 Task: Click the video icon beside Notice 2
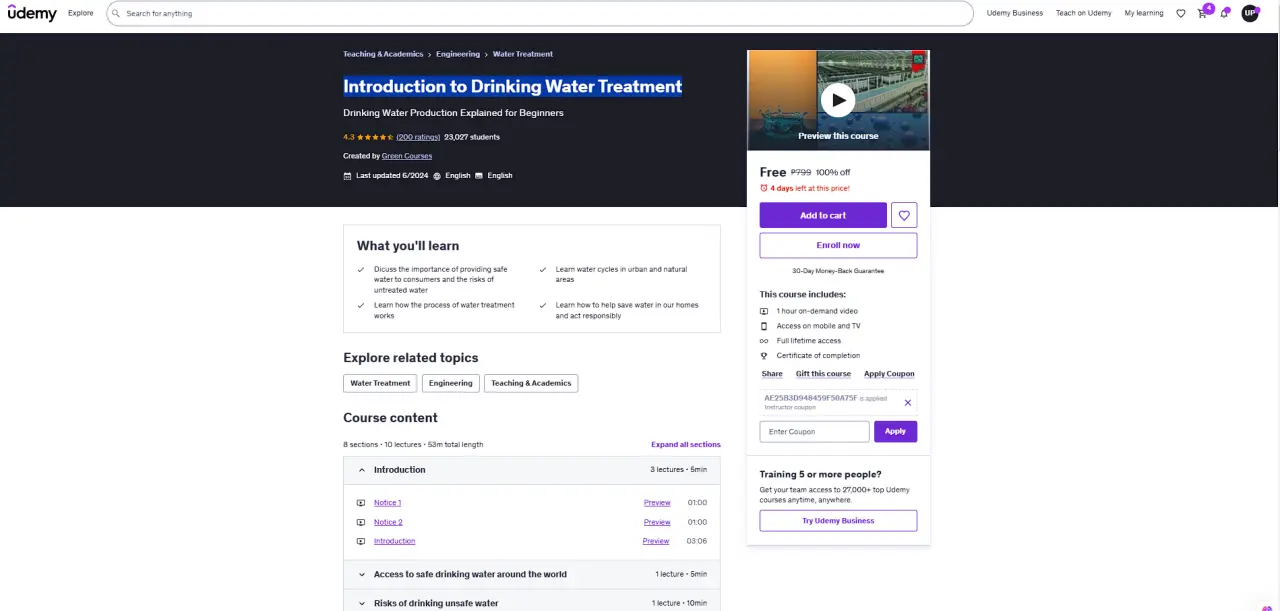(361, 522)
